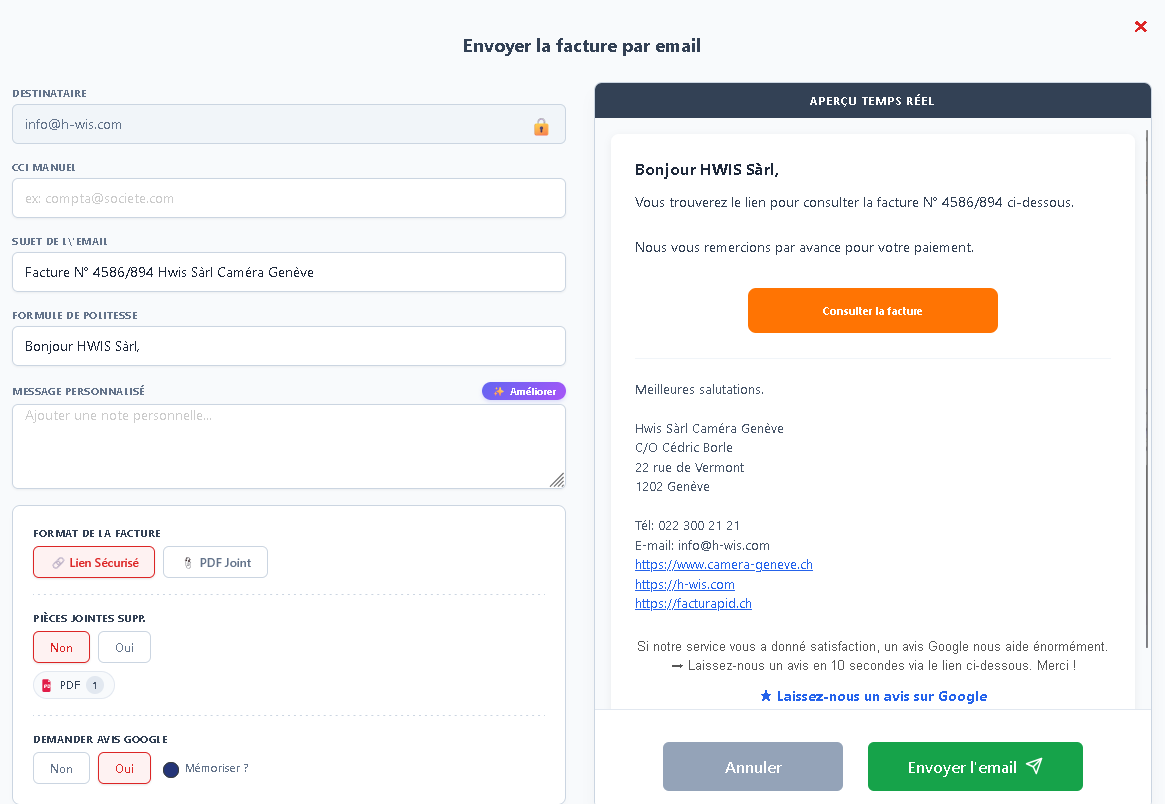Click the Améliorer AI sparkle button

[524, 391]
